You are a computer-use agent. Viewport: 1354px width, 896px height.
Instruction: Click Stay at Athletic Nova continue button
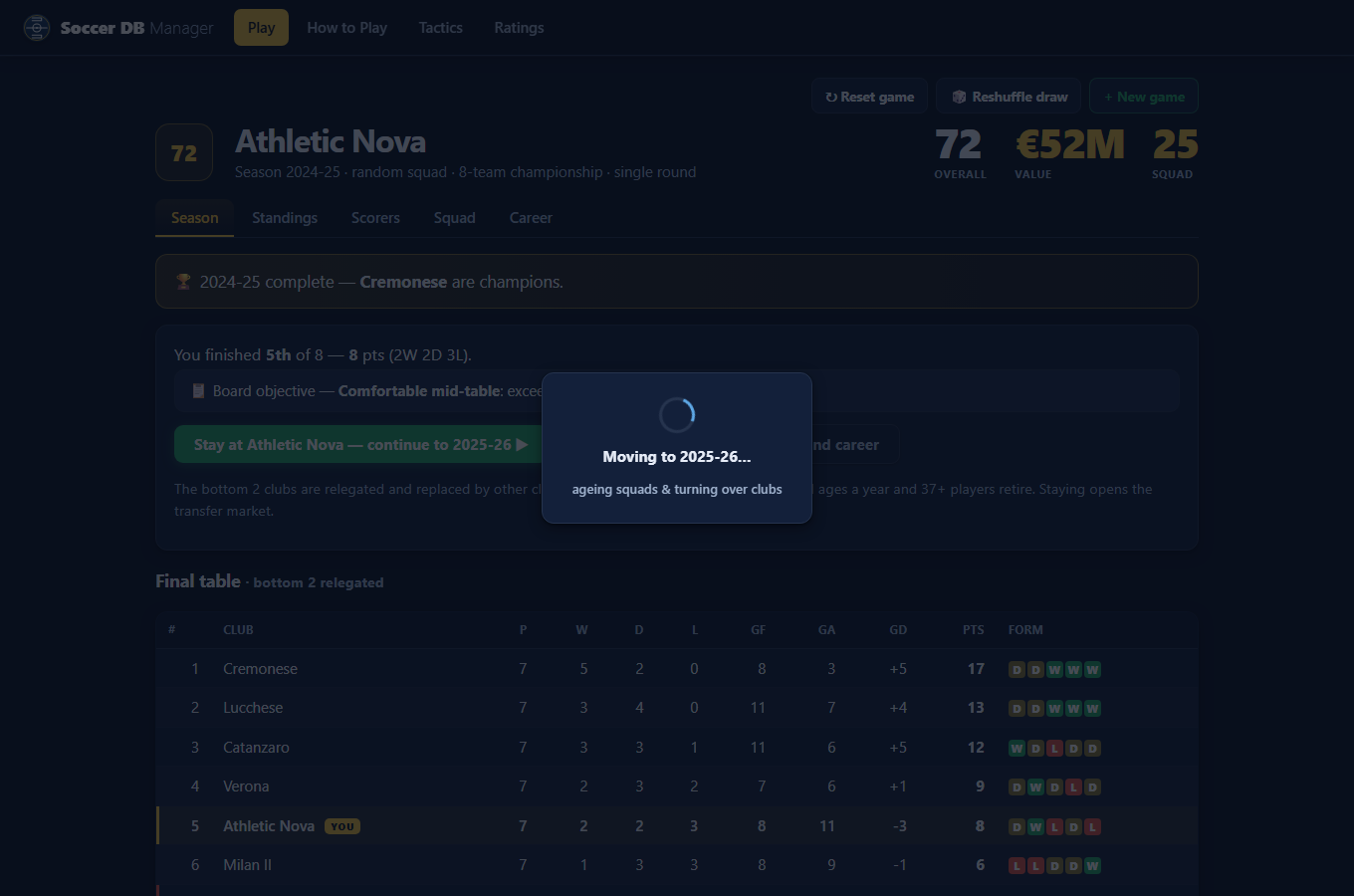(x=358, y=445)
